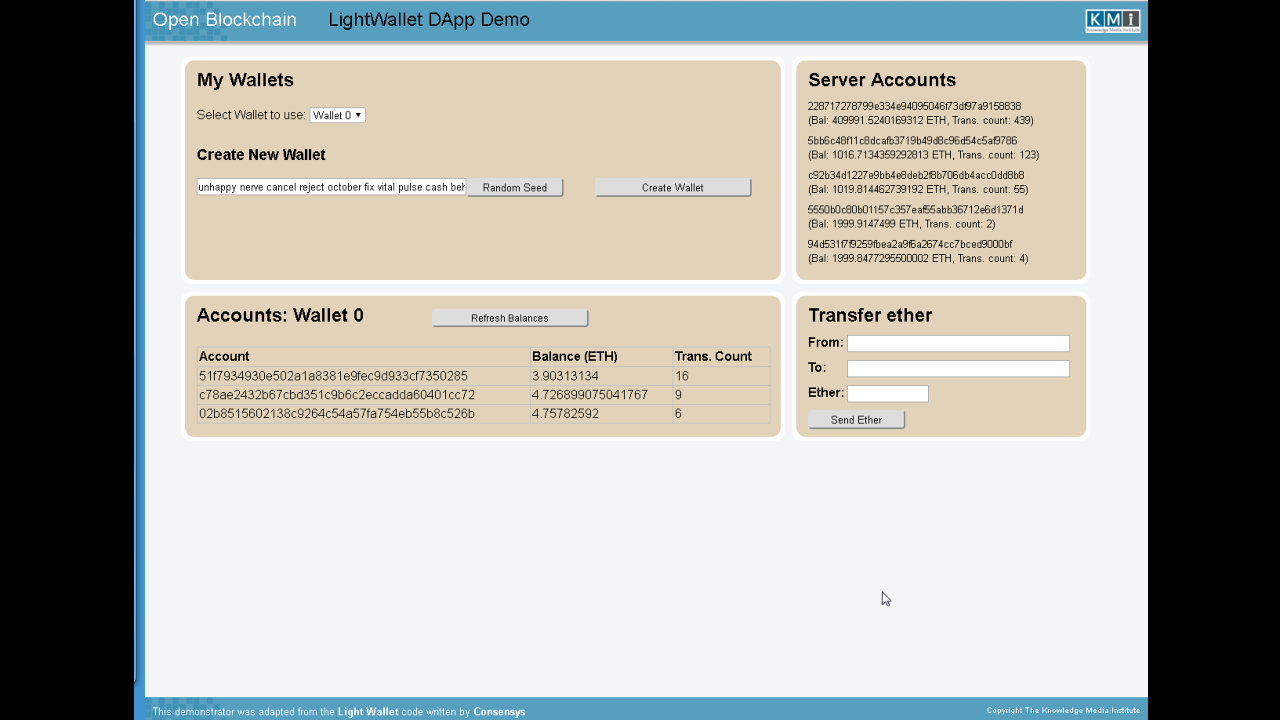Image resolution: width=1280 pixels, height=720 pixels.
Task: Click the Refresh Balances button
Action: 509,317
